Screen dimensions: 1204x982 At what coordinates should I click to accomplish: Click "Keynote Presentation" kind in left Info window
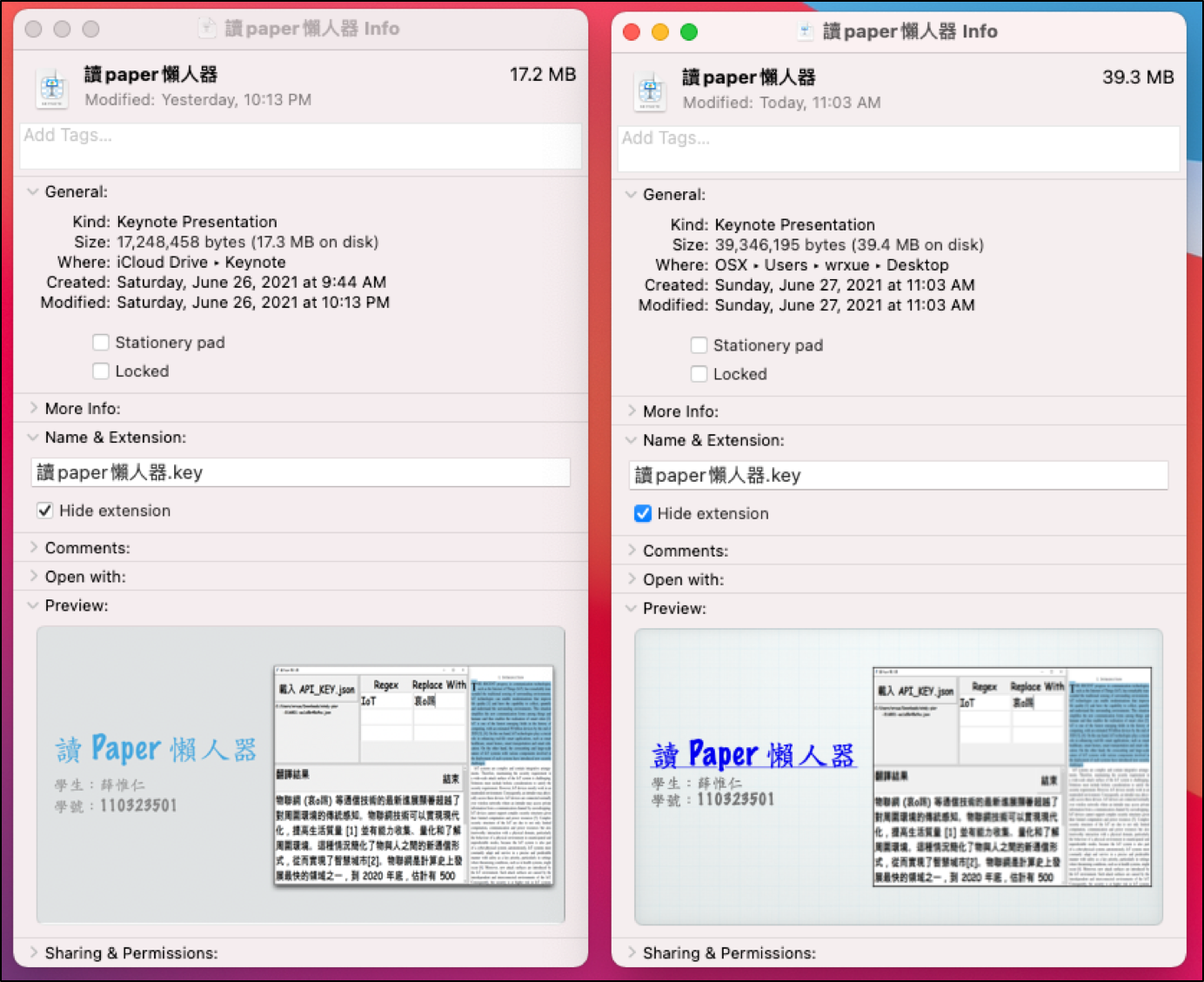[197, 222]
